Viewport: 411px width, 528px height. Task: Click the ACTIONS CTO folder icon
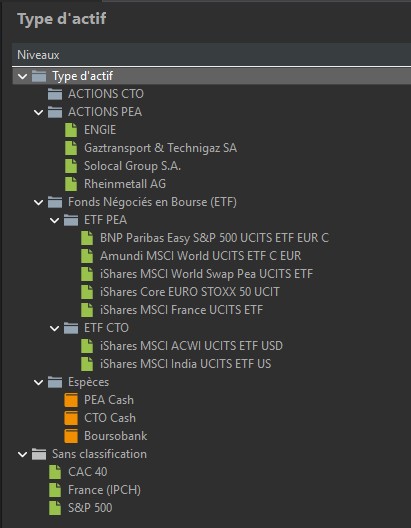click(x=55, y=94)
